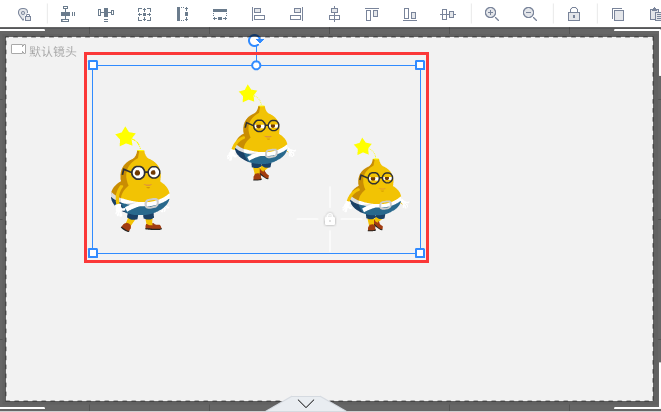
Task: Distribute selected objects vertically
Action: (x=67, y=14)
